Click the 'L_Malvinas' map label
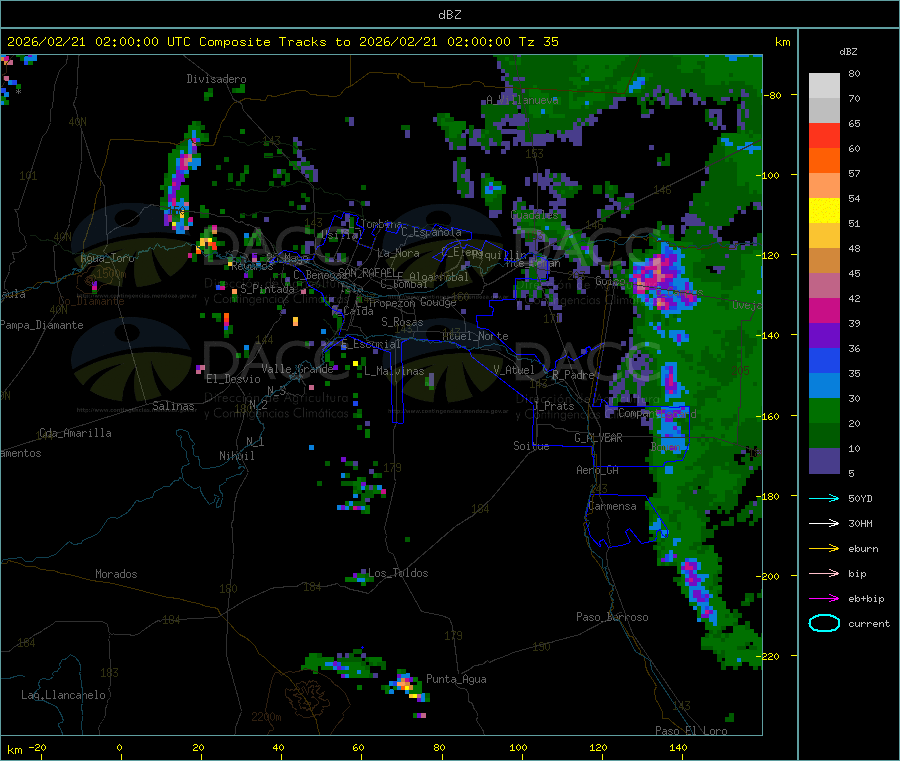 pyautogui.click(x=394, y=371)
